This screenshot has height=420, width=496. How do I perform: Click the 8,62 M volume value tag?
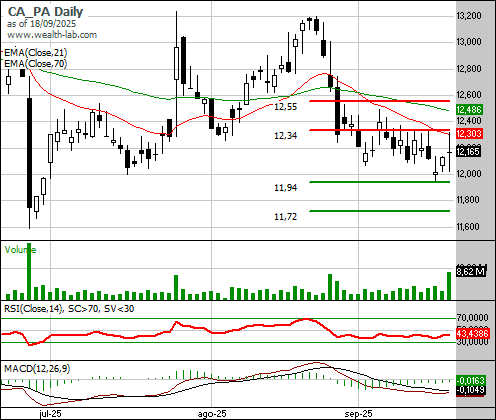[x=471, y=271]
